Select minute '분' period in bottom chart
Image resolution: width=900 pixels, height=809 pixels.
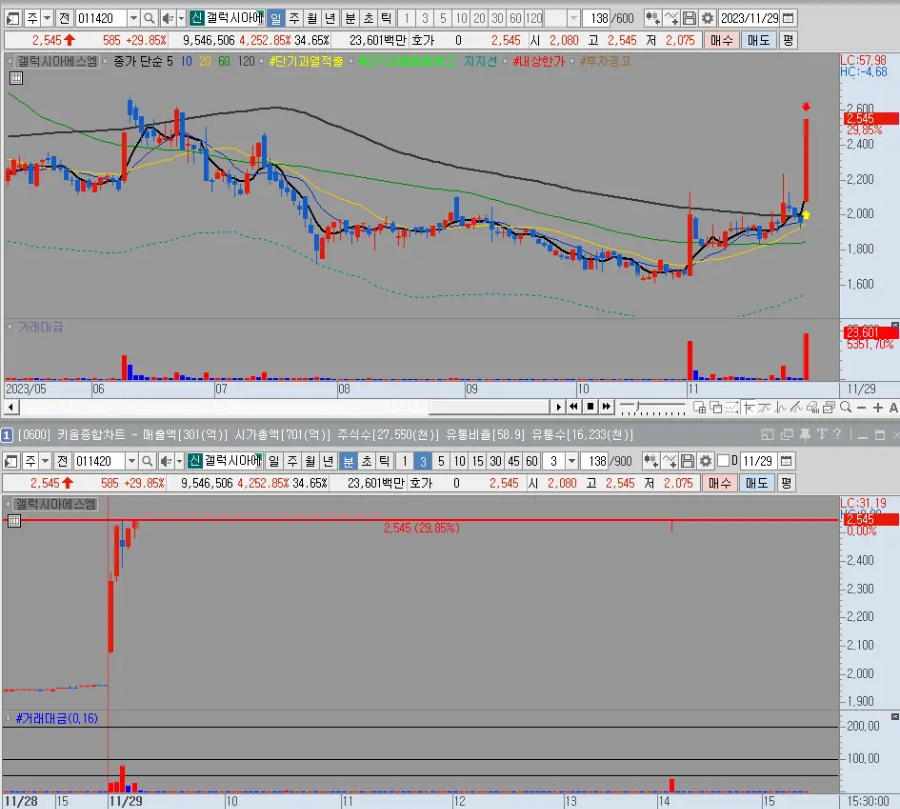[348, 461]
